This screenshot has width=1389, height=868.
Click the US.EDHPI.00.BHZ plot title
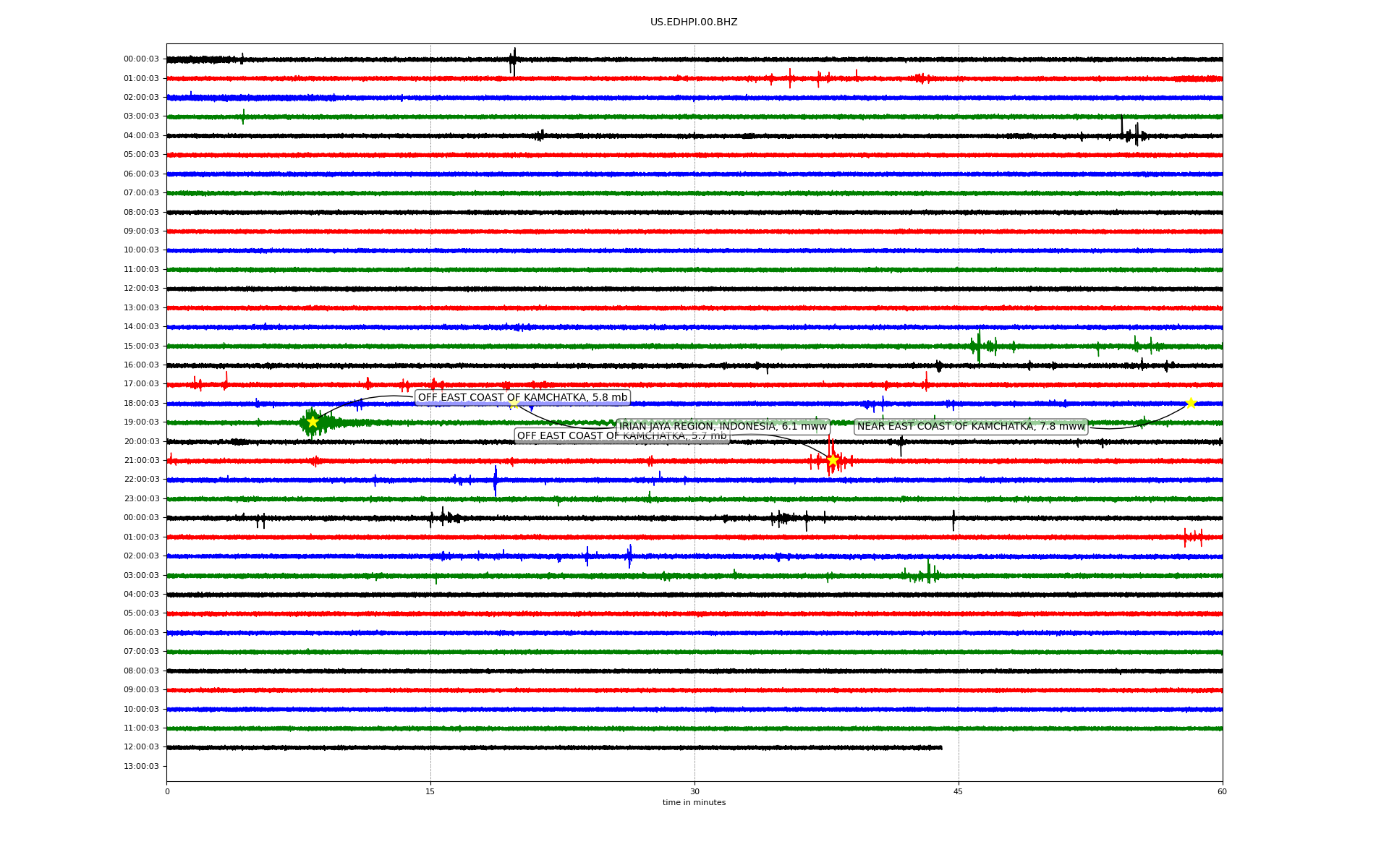pos(694,22)
